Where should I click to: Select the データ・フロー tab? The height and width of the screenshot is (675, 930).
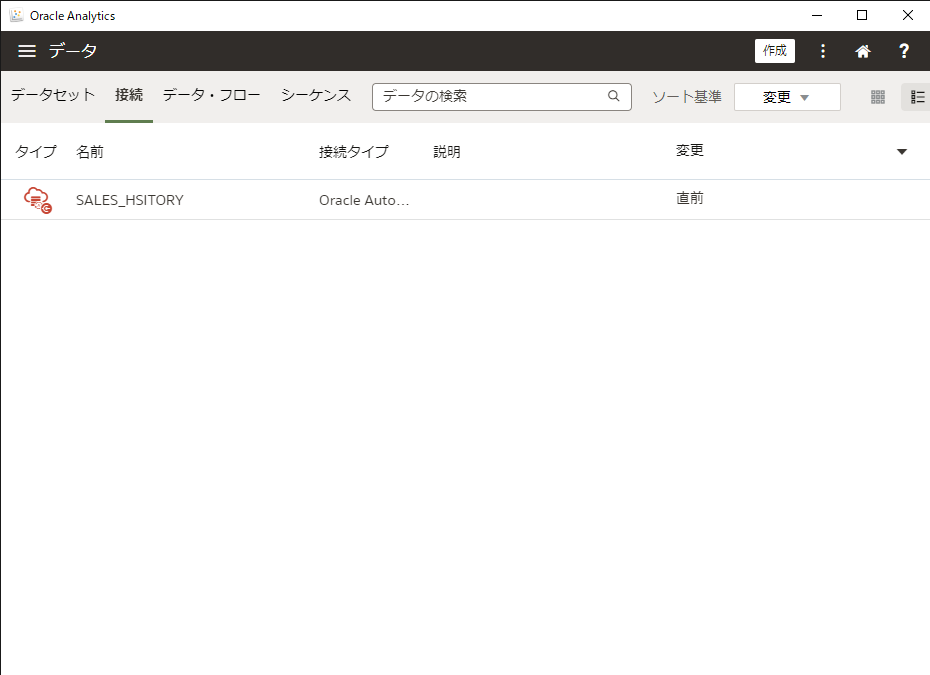(x=211, y=95)
